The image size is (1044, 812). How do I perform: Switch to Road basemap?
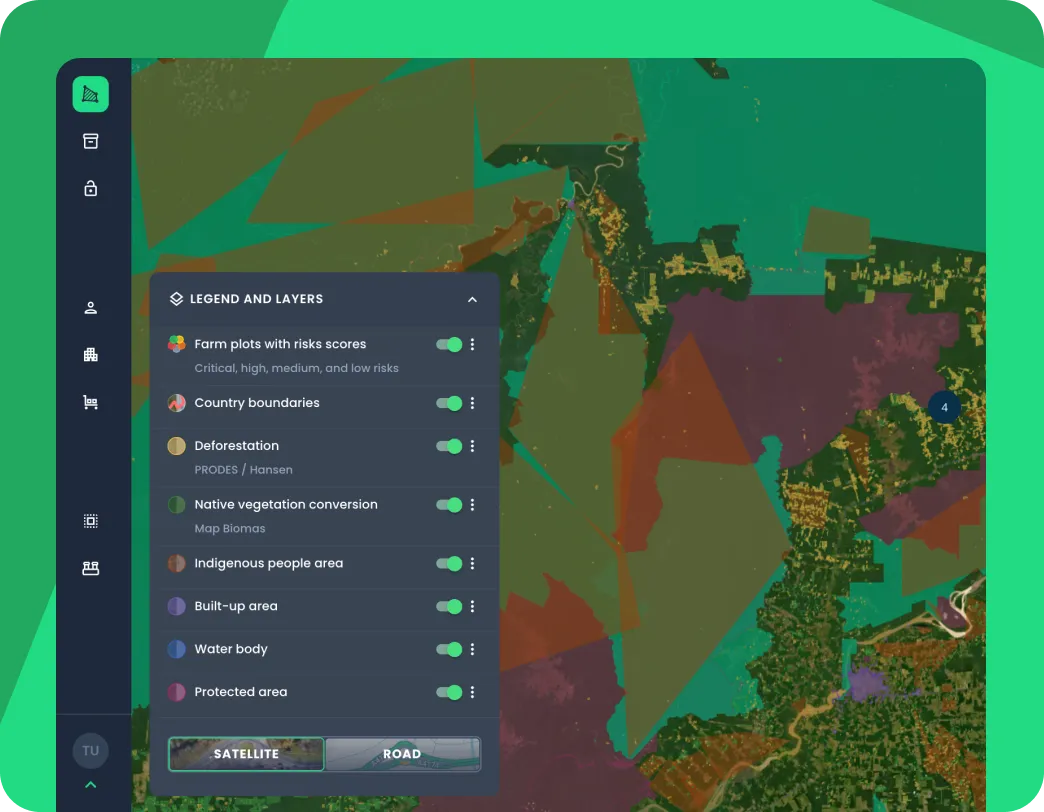point(402,753)
